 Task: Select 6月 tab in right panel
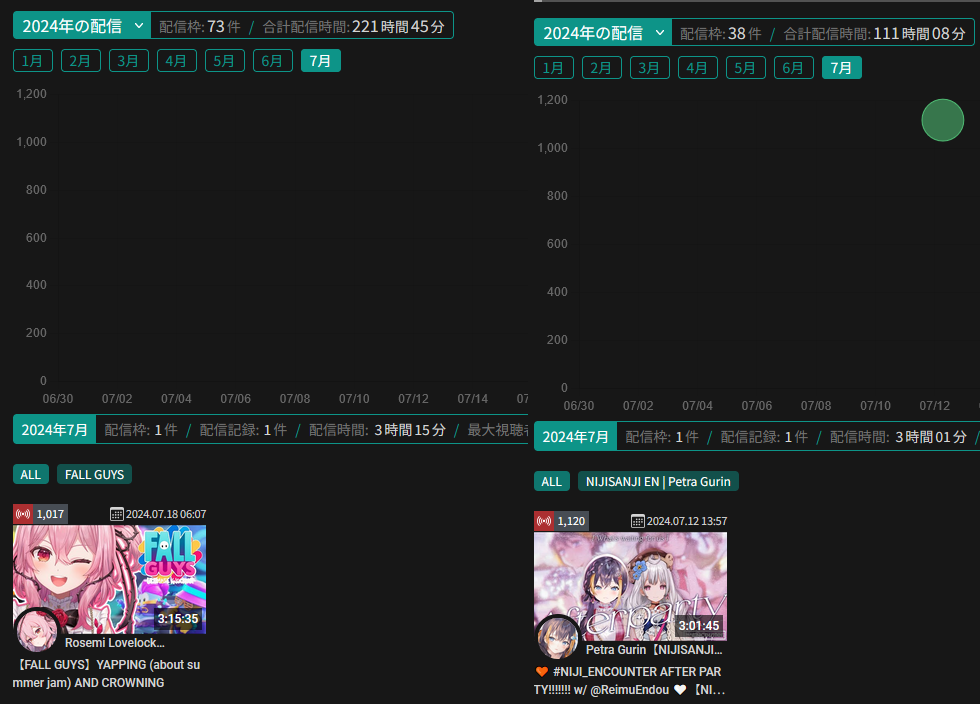click(x=794, y=68)
